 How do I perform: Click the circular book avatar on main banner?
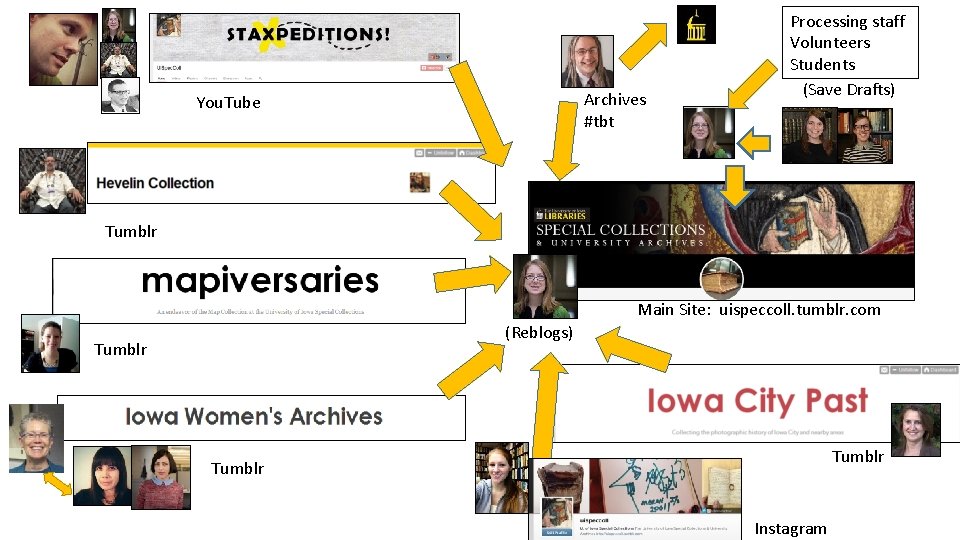(x=721, y=279)
